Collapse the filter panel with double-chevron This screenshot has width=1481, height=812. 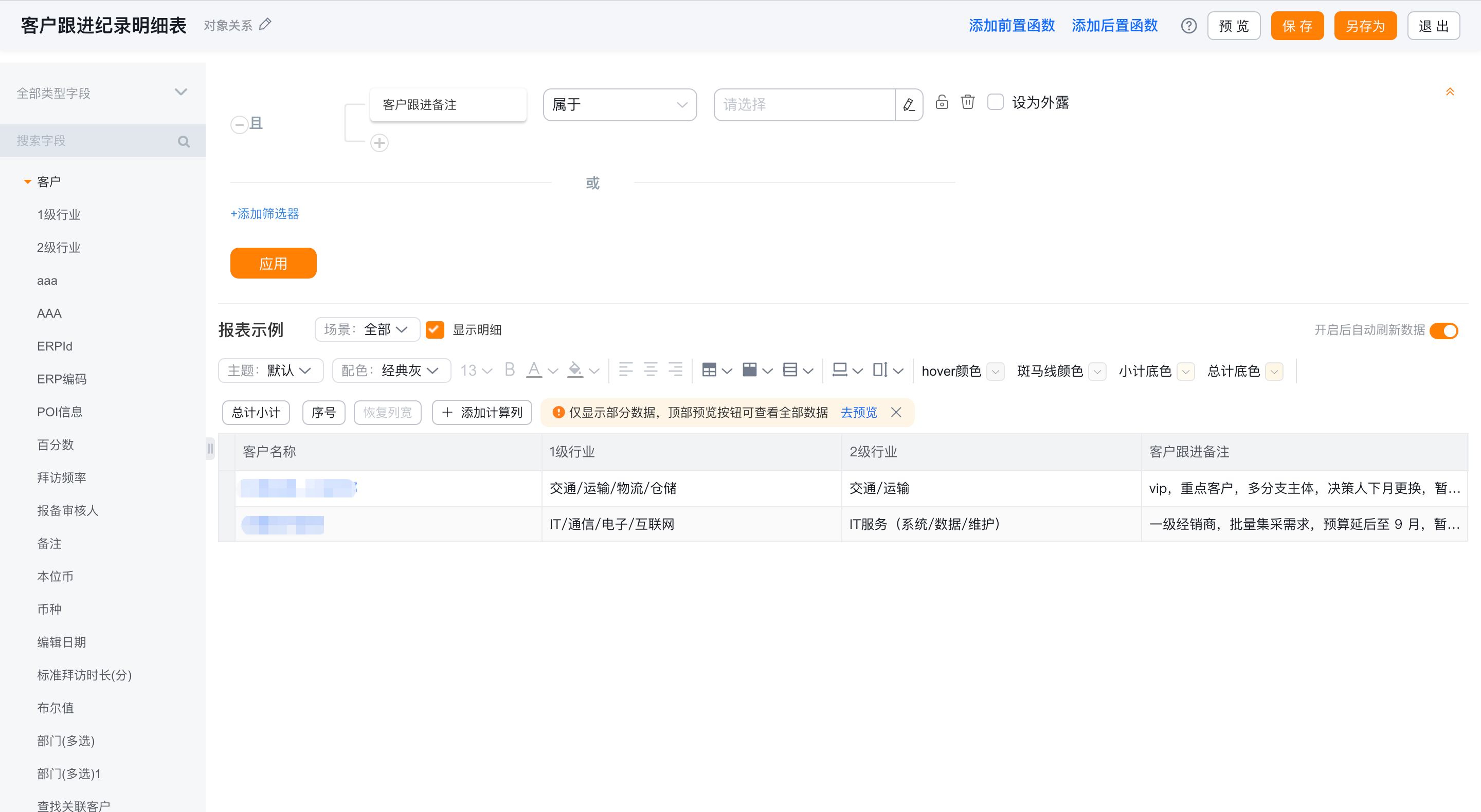pyautogui.click(x=1450, y=92)
